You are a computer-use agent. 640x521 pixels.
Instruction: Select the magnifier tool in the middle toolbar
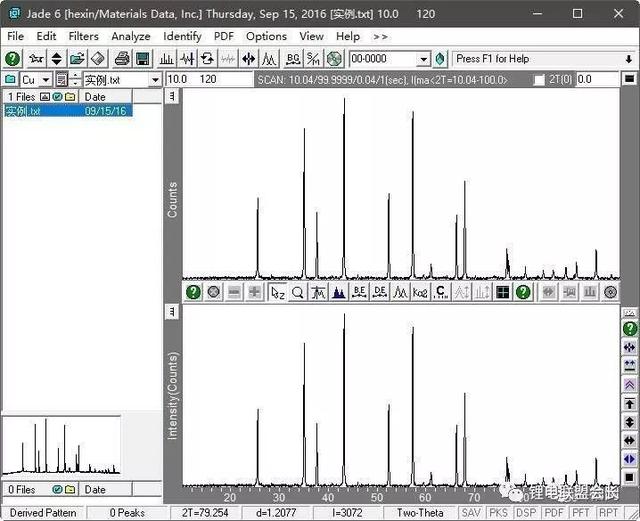click(298, 292)
